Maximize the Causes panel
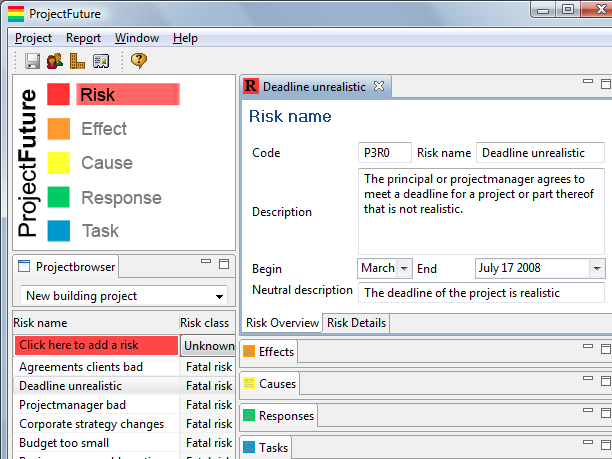612x459 pixels. 606,381
